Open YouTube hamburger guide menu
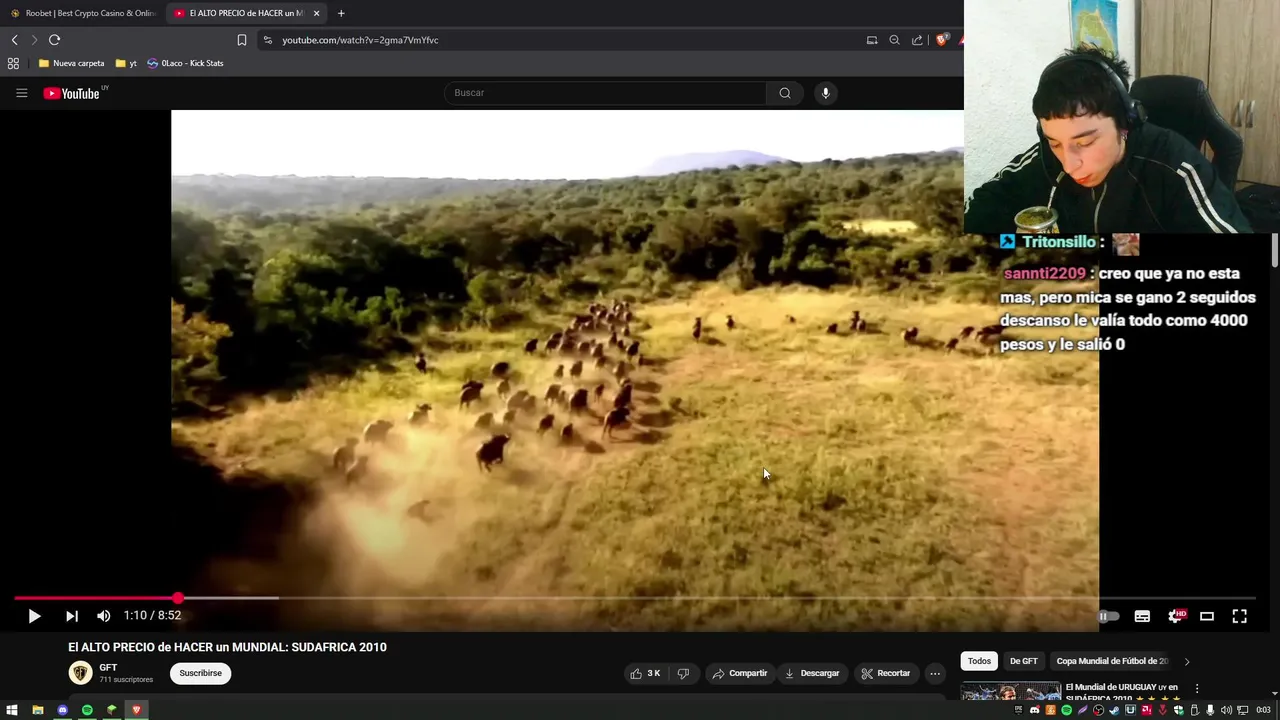Screen dimensions: 1280x720 21,93
